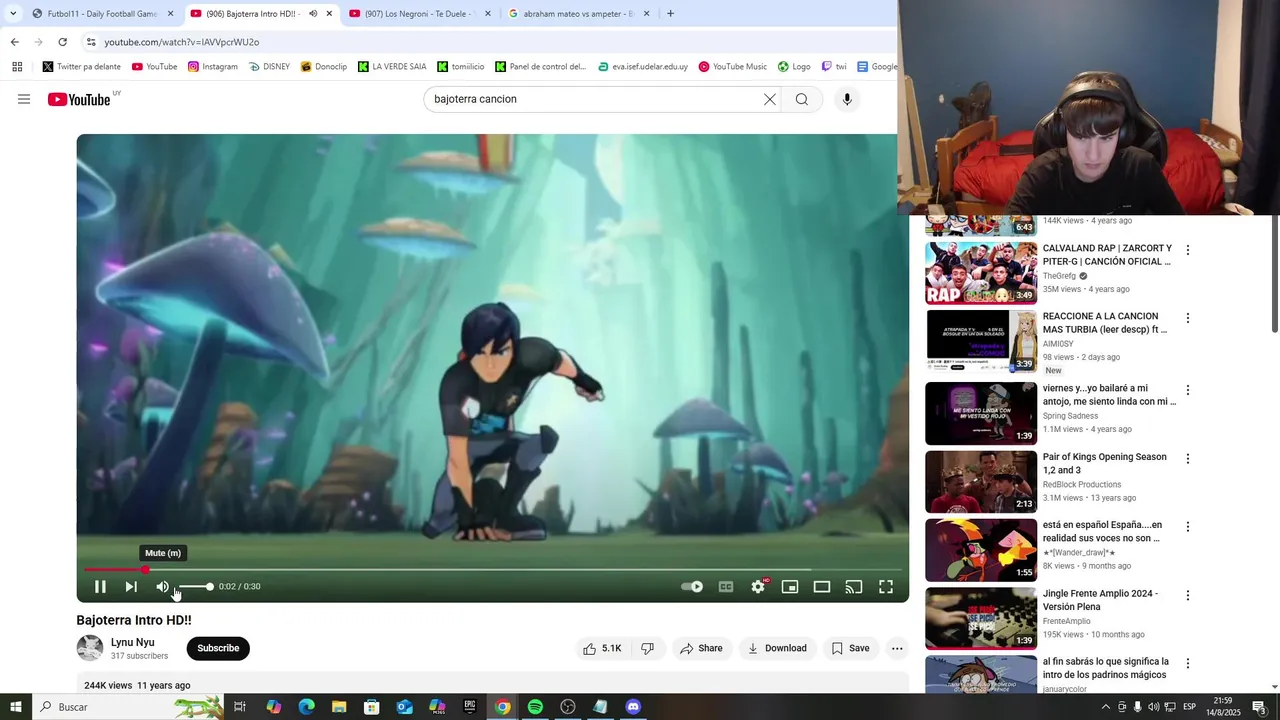Image resolution: width=1280 pixels, height=720 pixels.
Task: Toggle the autoplay switch
Action: click(x=692, y=587)
